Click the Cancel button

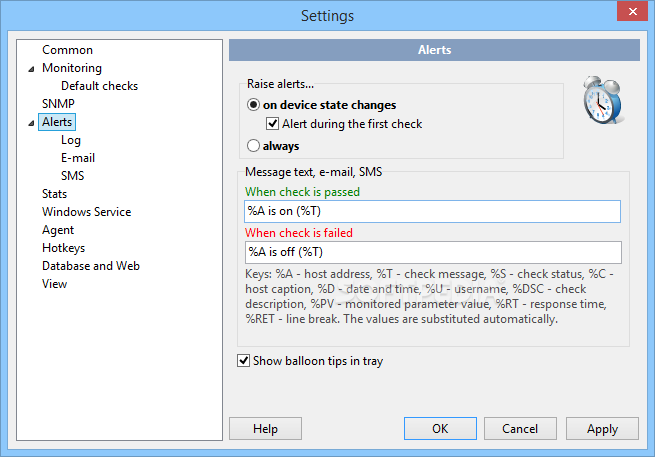(x=520, y=429)
